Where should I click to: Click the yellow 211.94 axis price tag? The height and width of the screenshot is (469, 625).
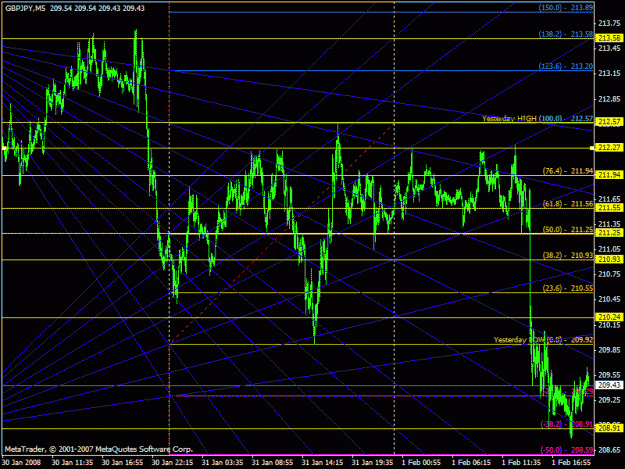pyautogui.click(x=609, y=175)
